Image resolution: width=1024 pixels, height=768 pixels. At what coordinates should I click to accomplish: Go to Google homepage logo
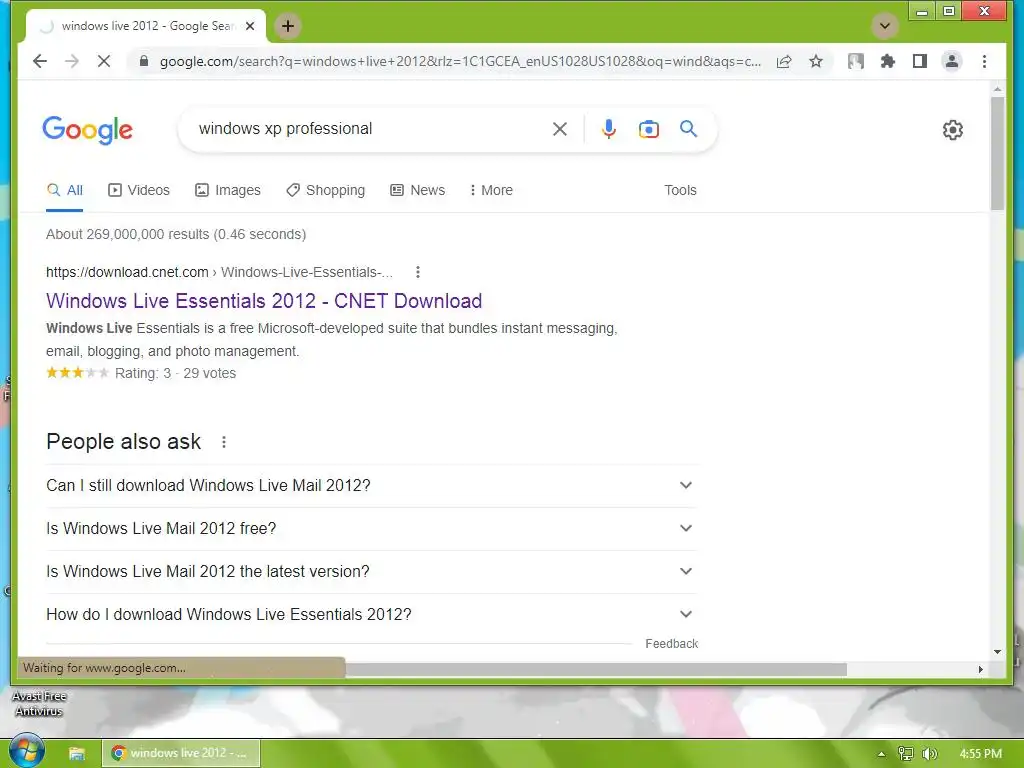(x=88, y=130)
